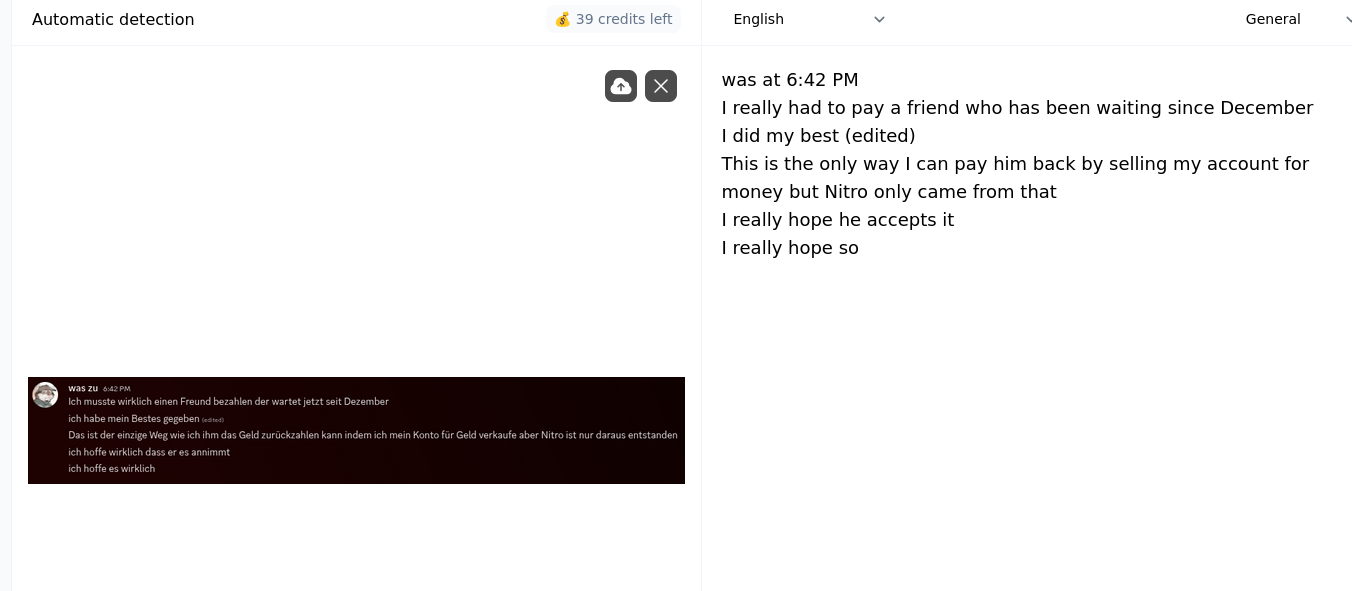Click the "Automatic detection" source language label
Image resolution: width=1352 pixels, height=591 pixels.
(113, 19)
